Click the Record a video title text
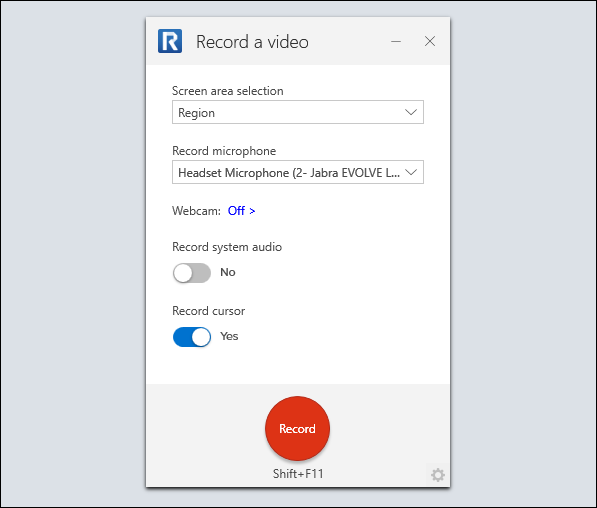 252,42
